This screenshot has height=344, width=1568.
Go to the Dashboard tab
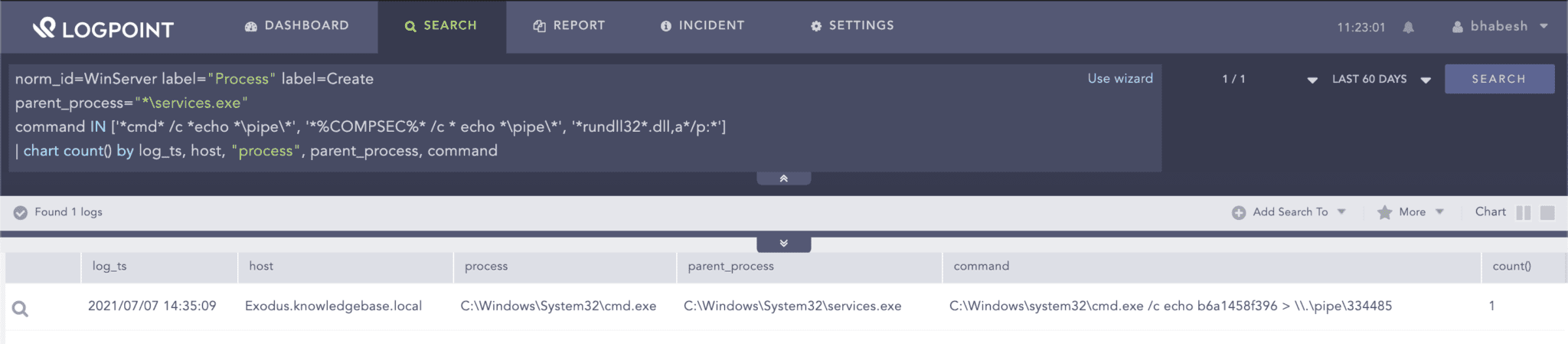tap(297, 26)
